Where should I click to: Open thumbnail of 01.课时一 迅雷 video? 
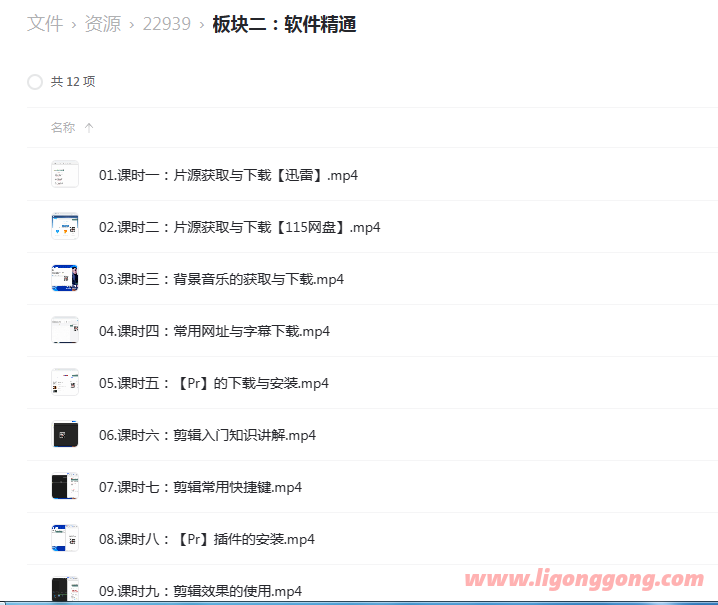click(x=65, y=174)
